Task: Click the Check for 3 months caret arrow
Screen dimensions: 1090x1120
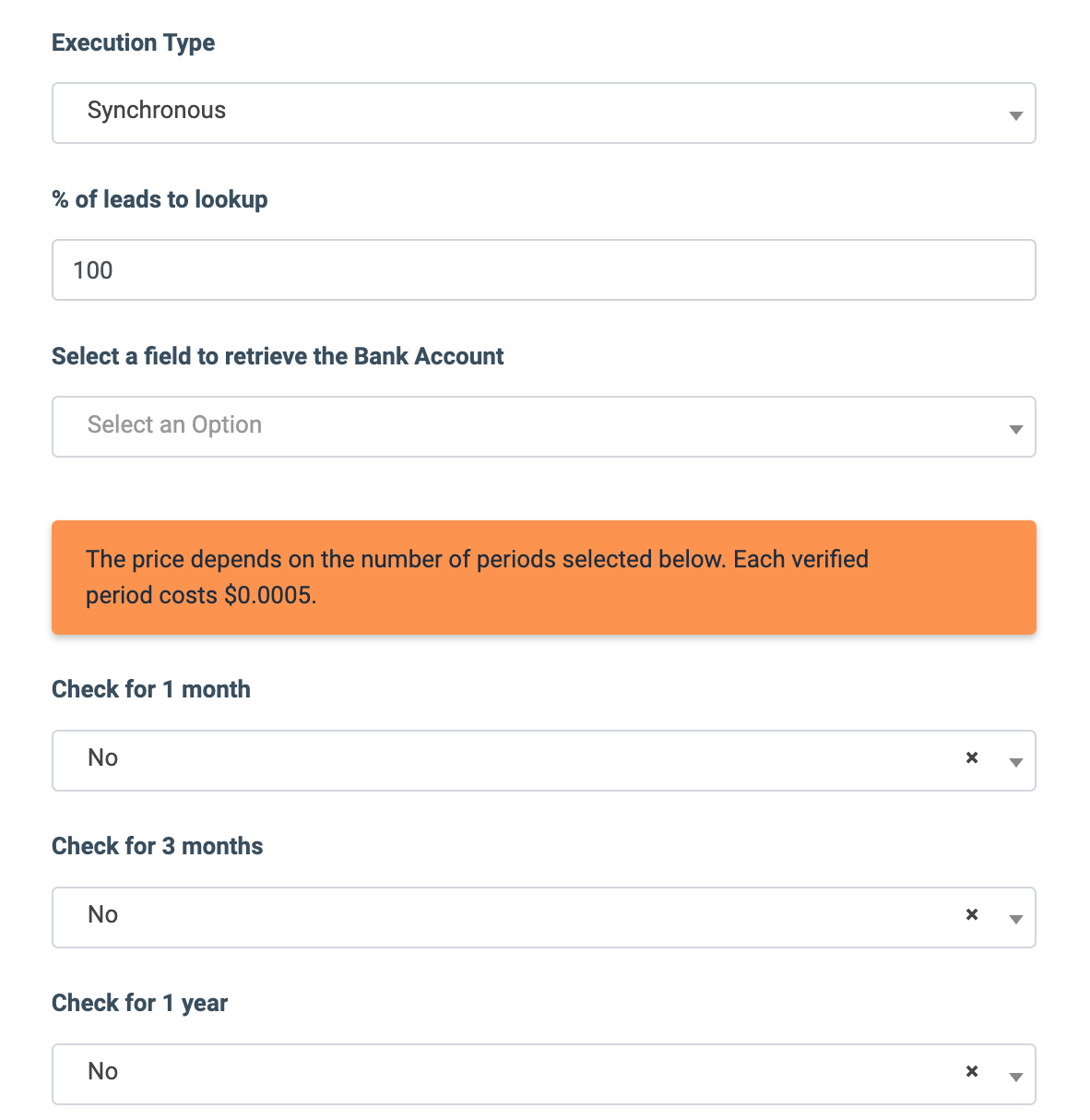Action: 1015,919
